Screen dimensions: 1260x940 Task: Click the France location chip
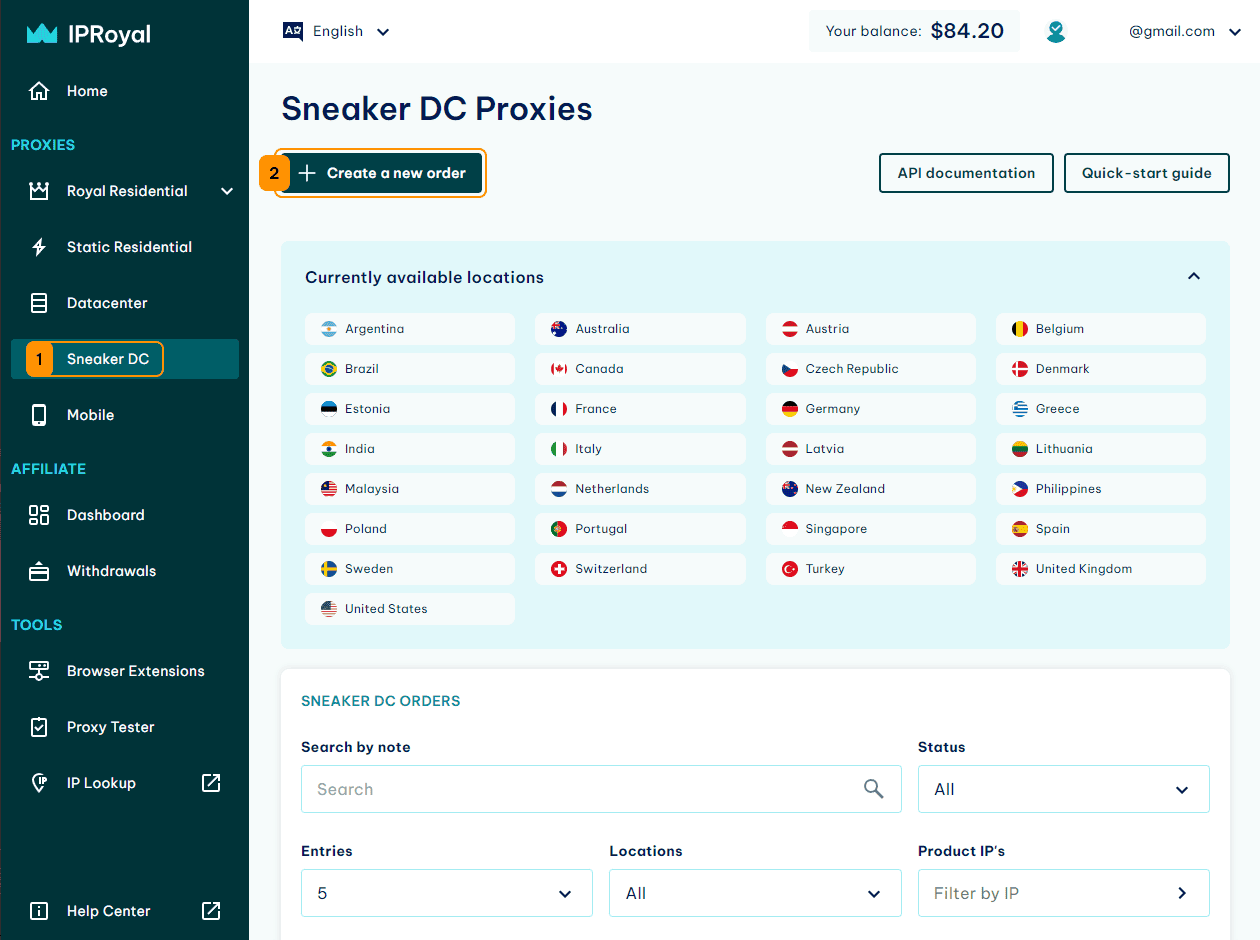640,409
